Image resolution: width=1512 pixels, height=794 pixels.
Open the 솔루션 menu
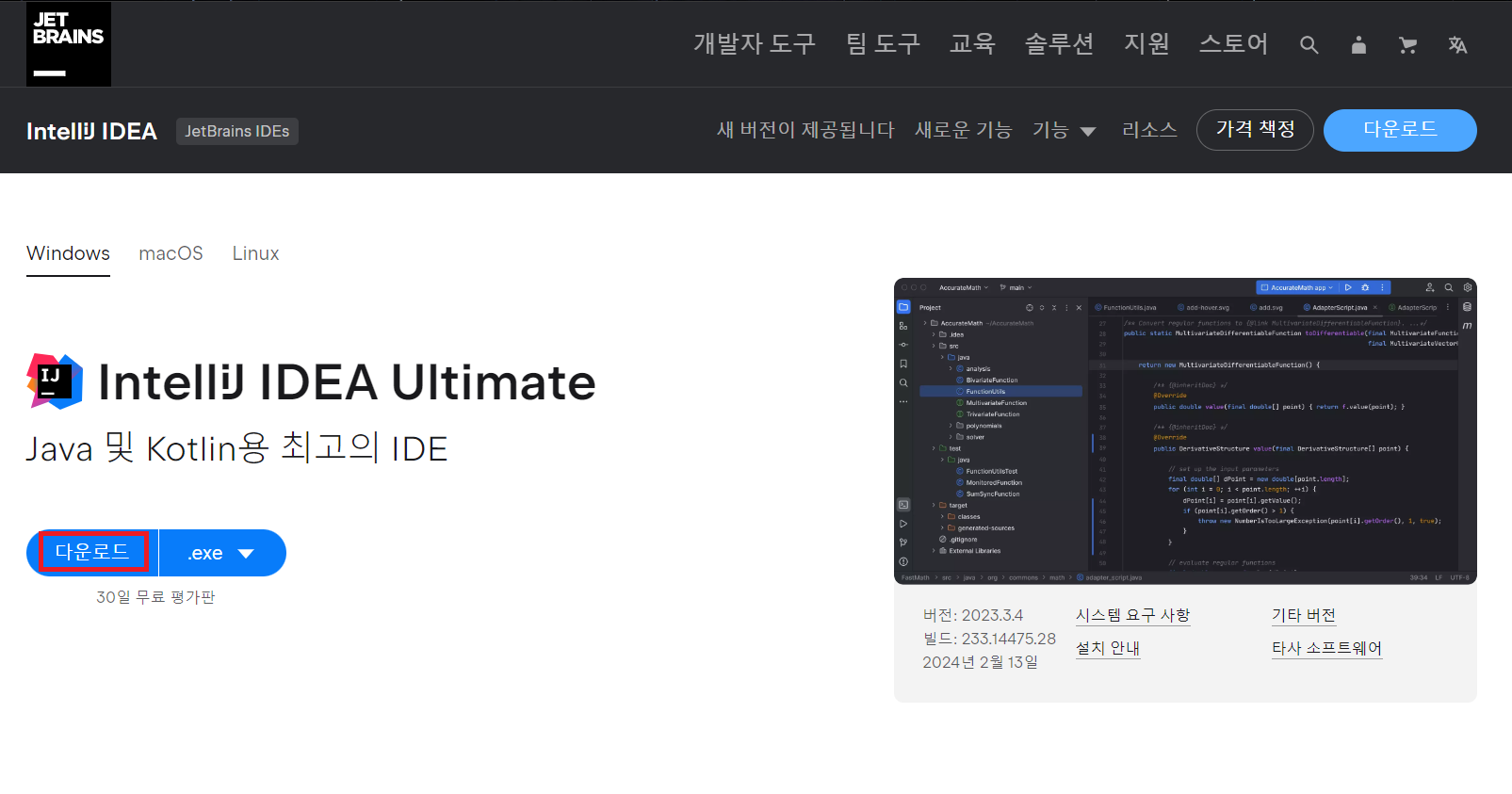(1059, 43)
